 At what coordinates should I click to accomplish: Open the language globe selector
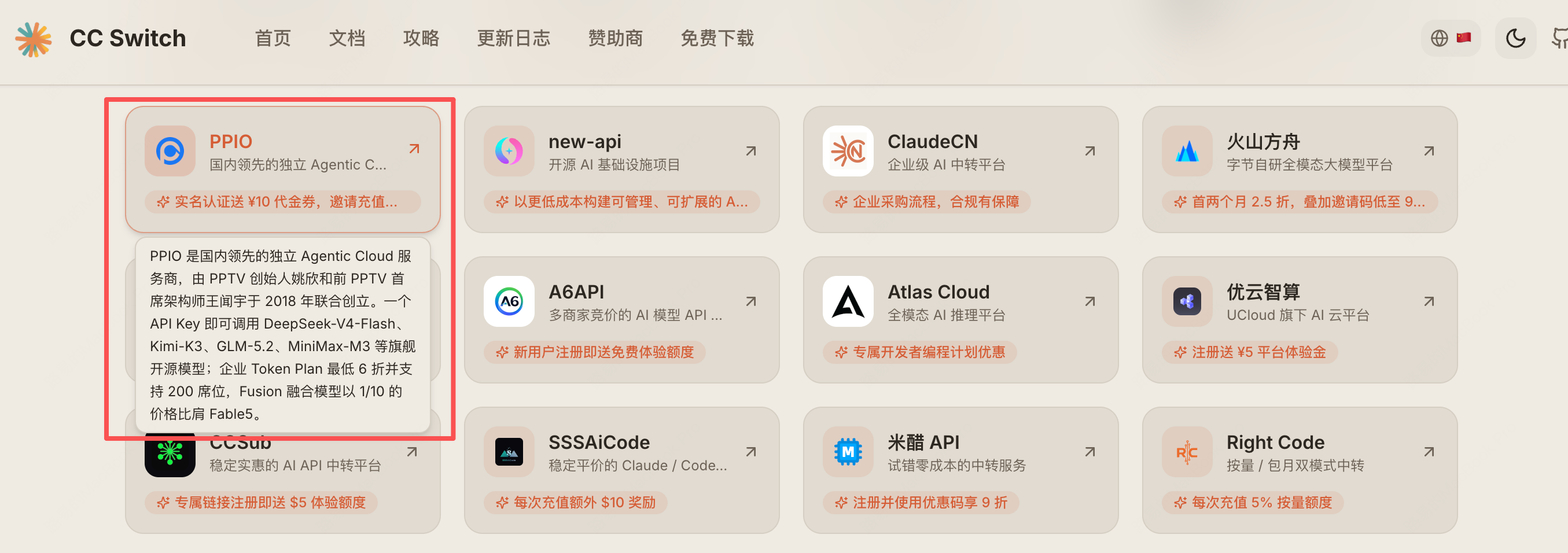1451,38
